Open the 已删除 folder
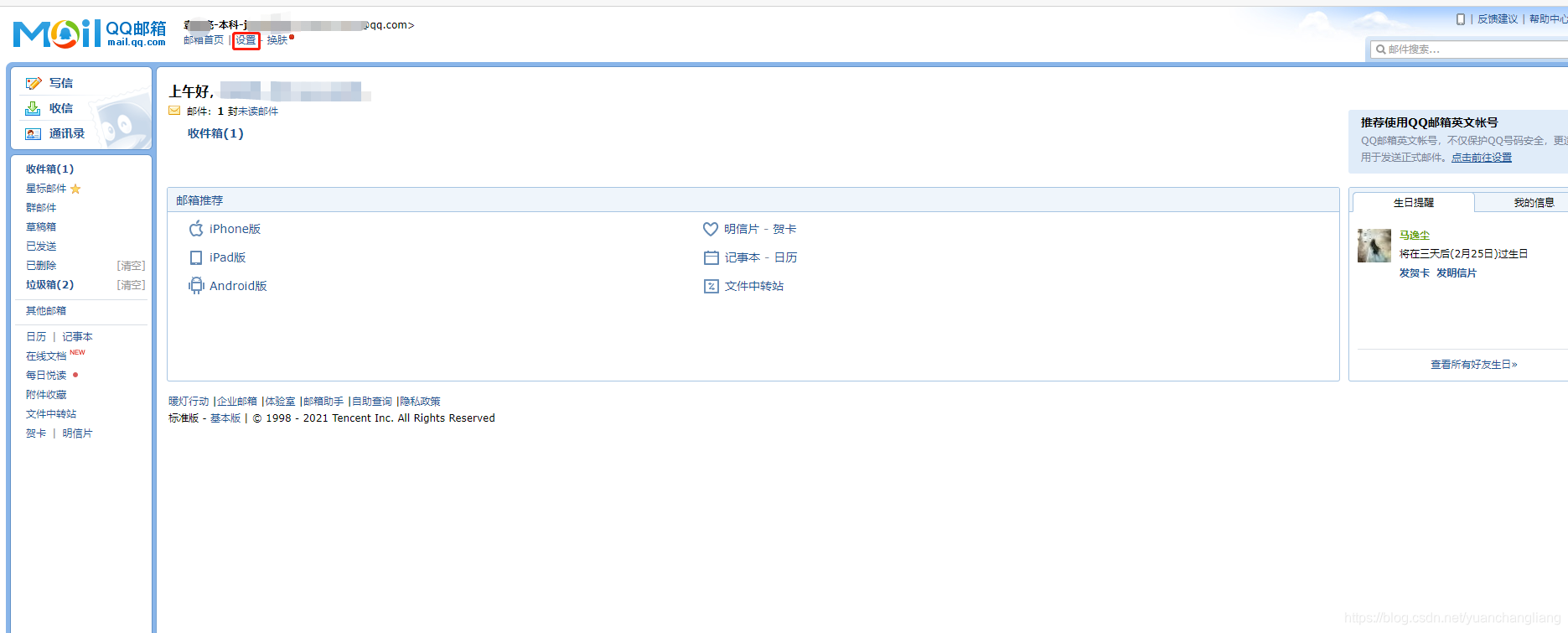 pos(41,266)
